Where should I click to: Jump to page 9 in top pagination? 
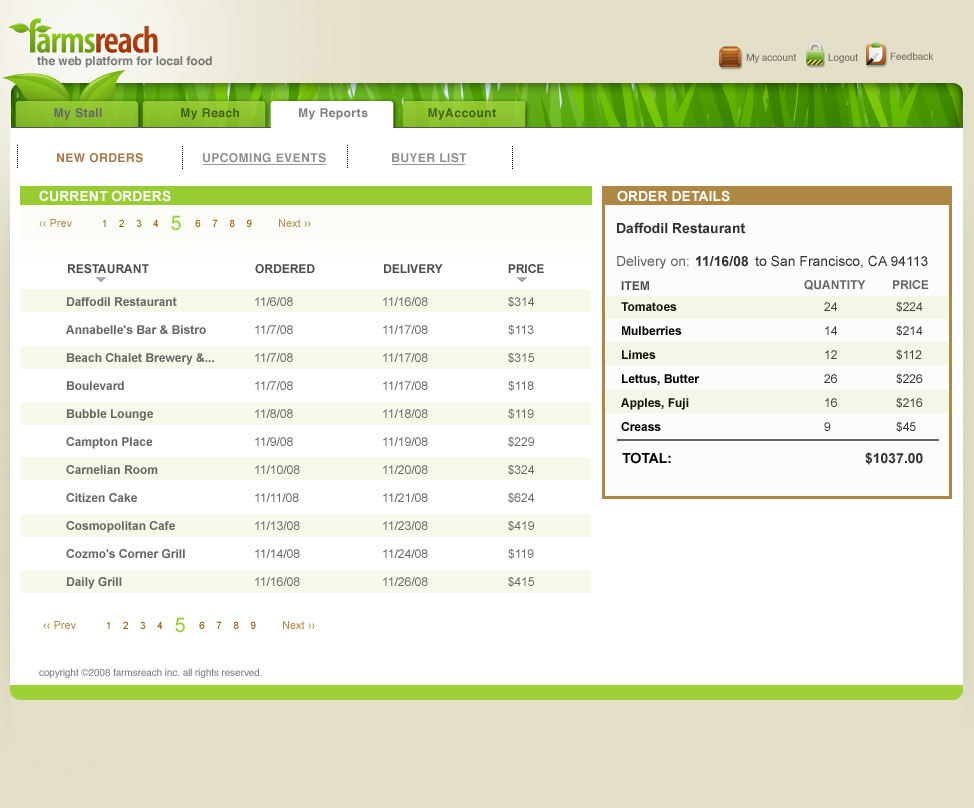click(249, 223)
